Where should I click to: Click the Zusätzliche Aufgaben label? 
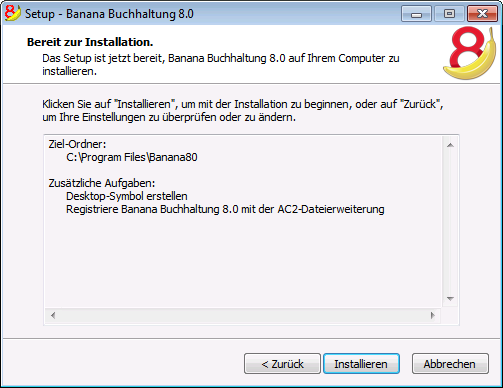[102, 183]
